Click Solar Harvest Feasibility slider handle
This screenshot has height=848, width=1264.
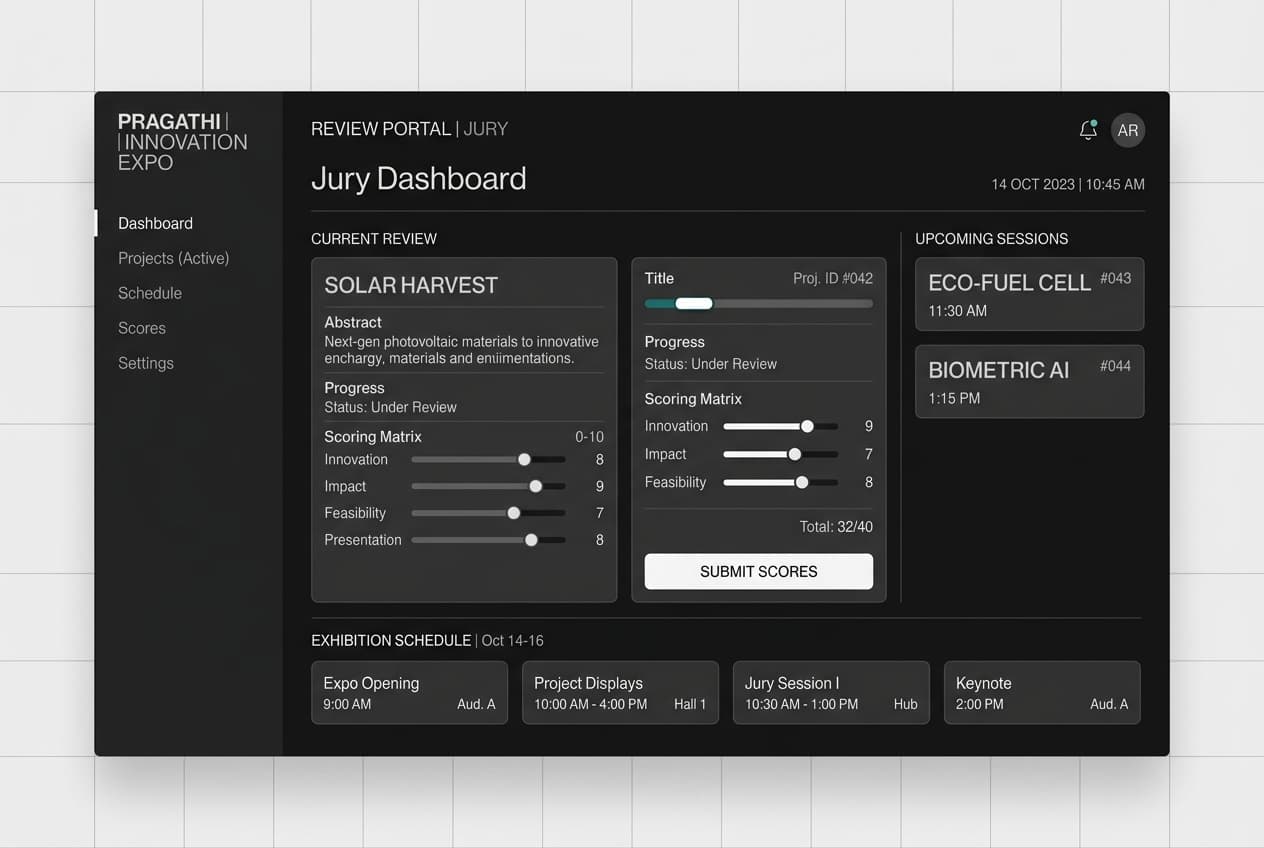click(514, 513)
